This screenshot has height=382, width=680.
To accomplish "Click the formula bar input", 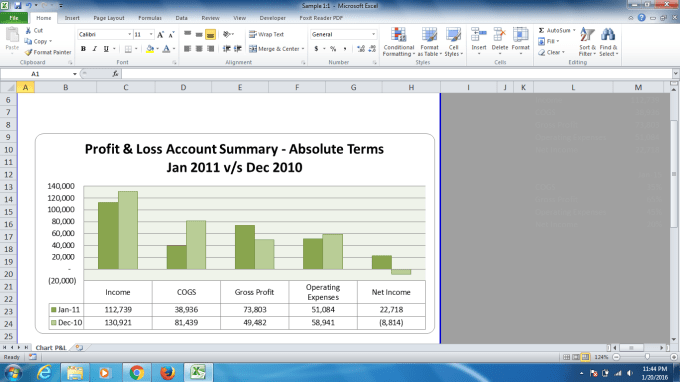I will pyautogui.click(x=396, y=74).
